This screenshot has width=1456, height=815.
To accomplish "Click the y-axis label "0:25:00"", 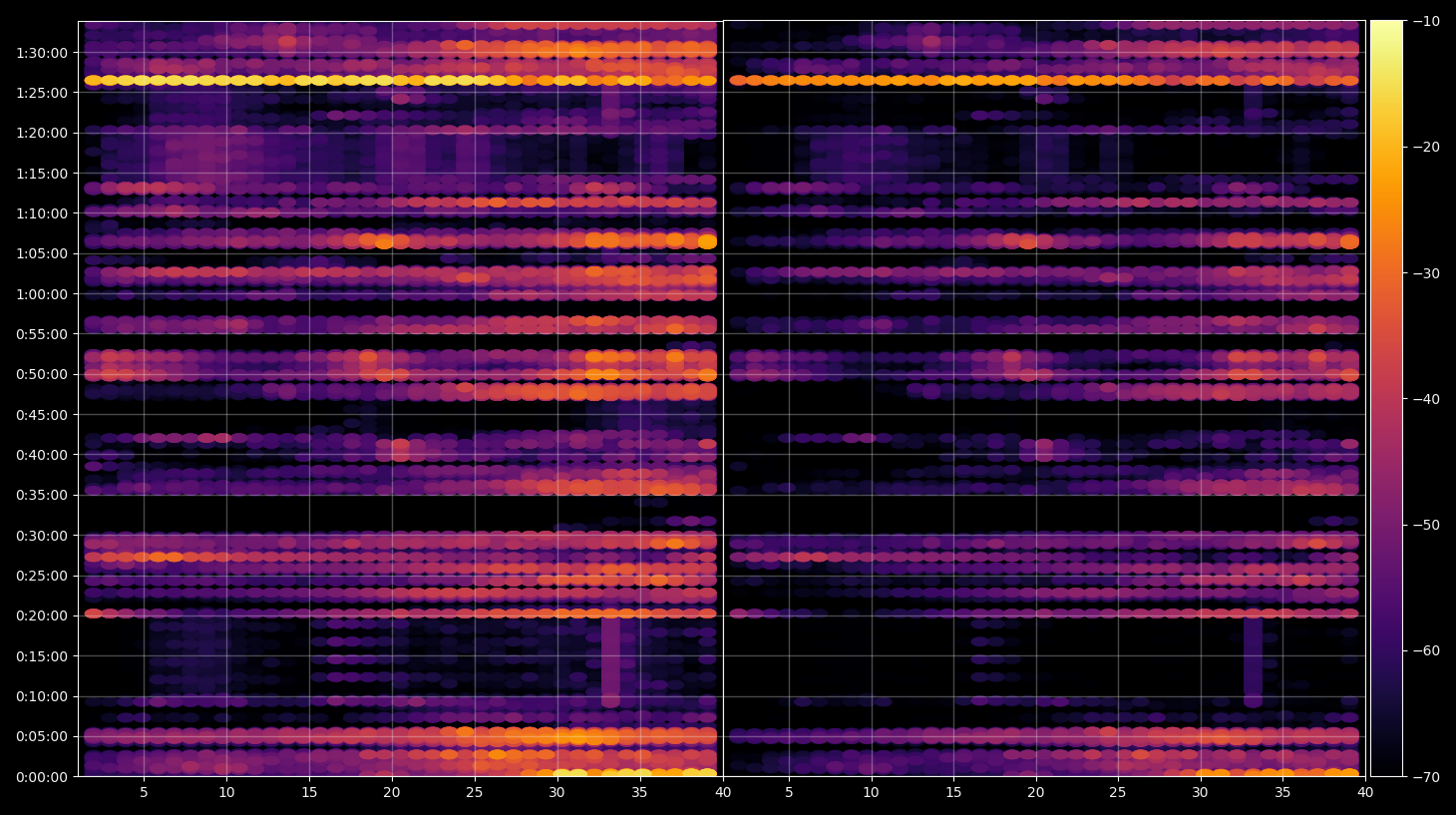I will [42, 576].
